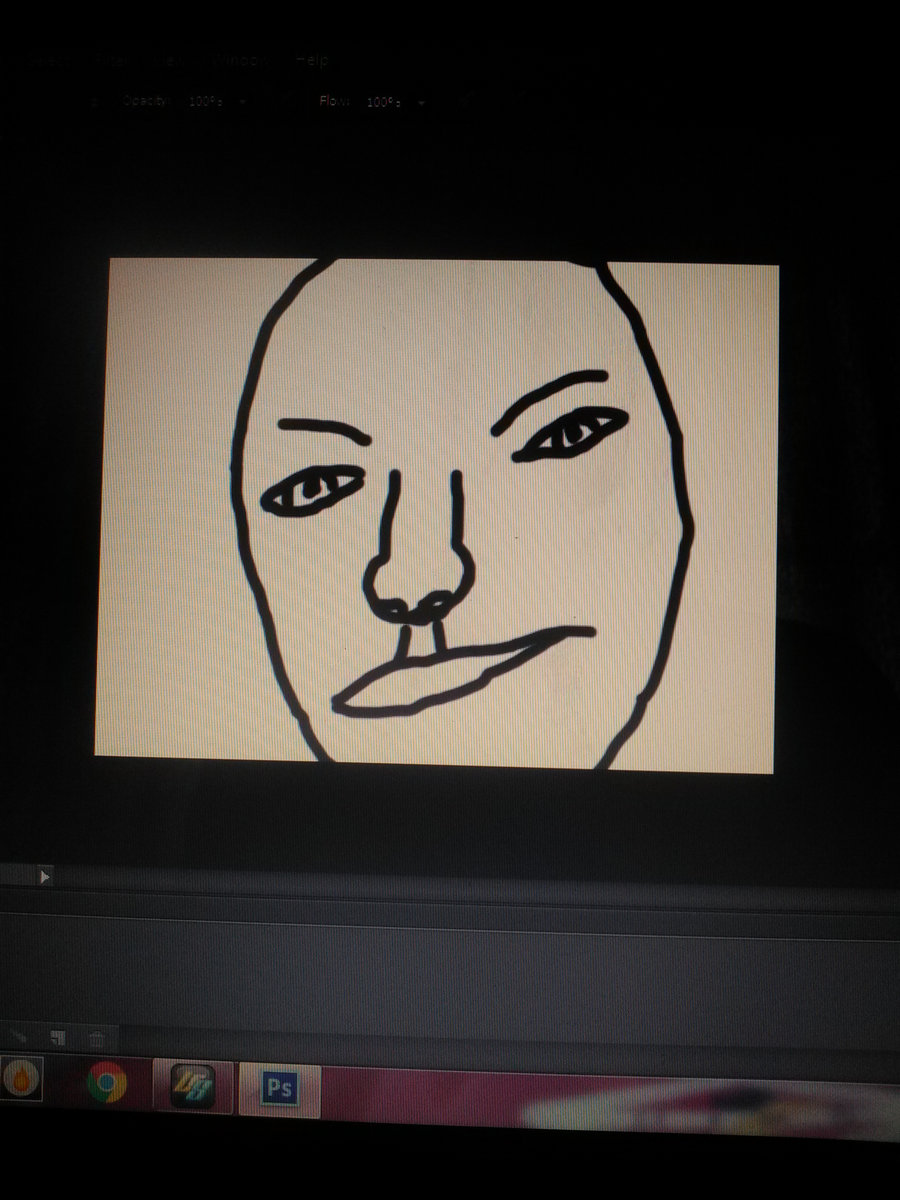Expand the Opacity slider dropdown arrow

242,103
